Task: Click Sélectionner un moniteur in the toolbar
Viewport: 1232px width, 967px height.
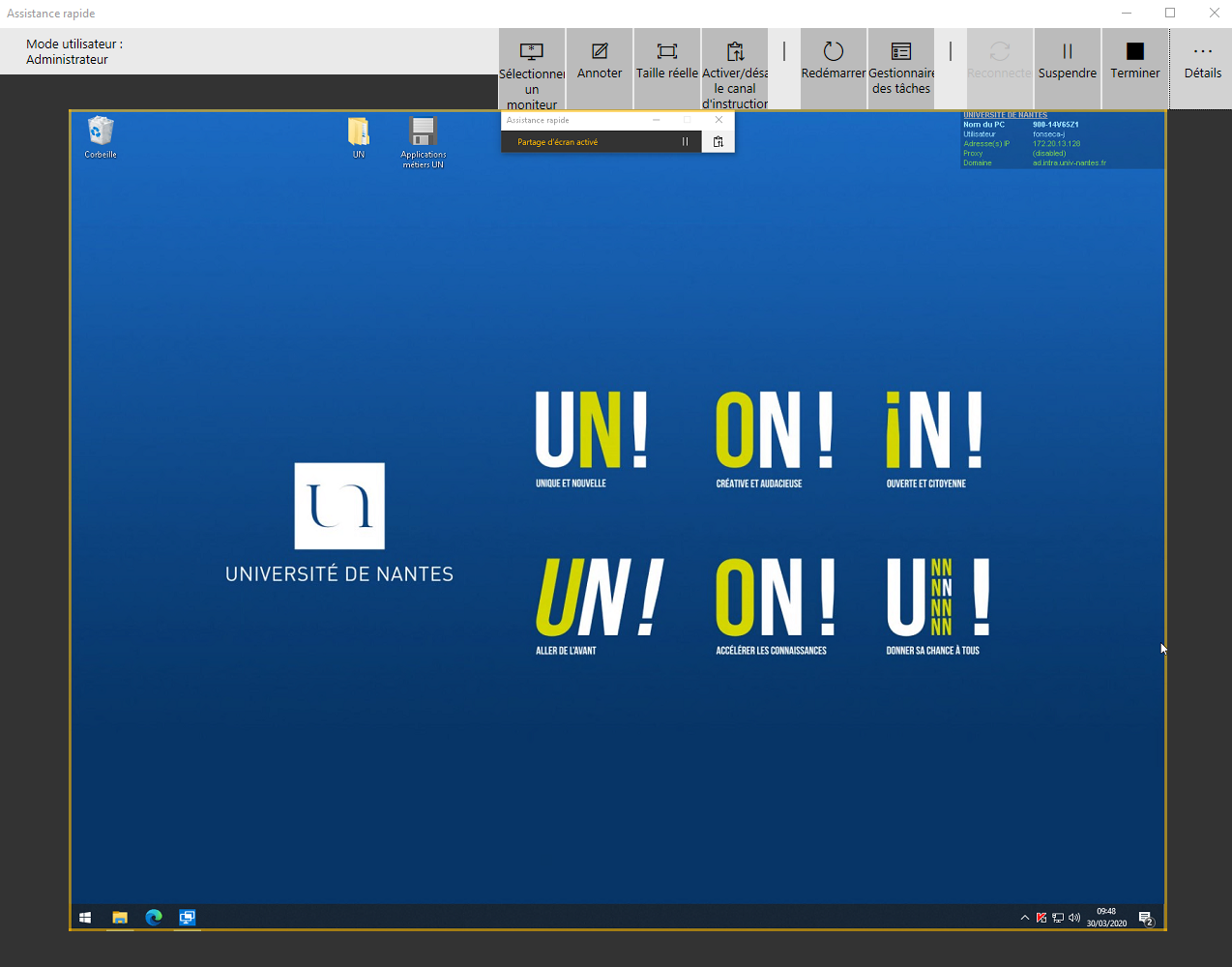Action: tap(532, 69)
